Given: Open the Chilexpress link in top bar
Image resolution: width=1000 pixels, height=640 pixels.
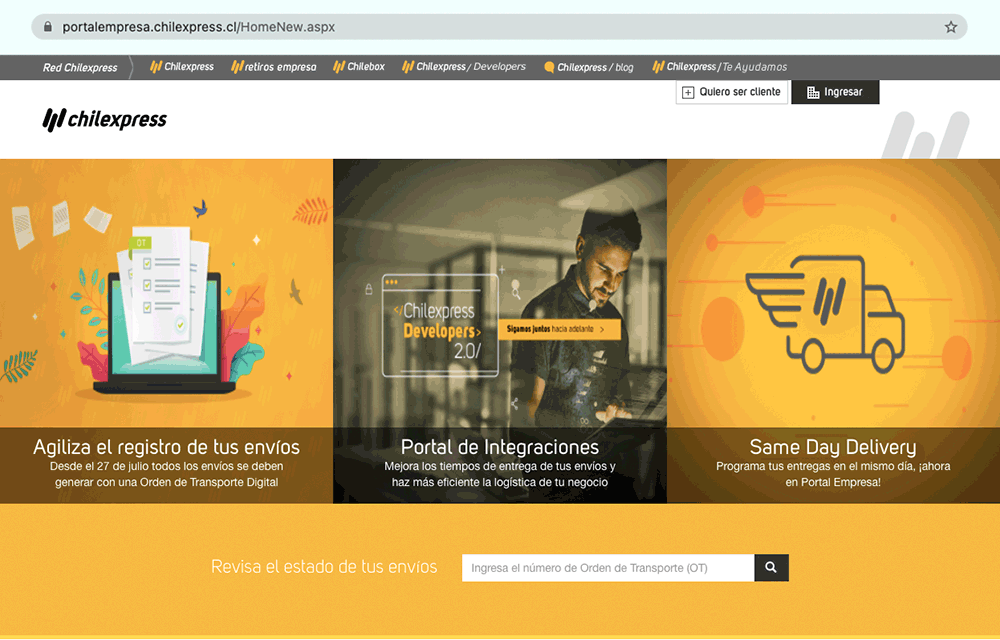Looking at the screenshot, I should click(182, 66).
